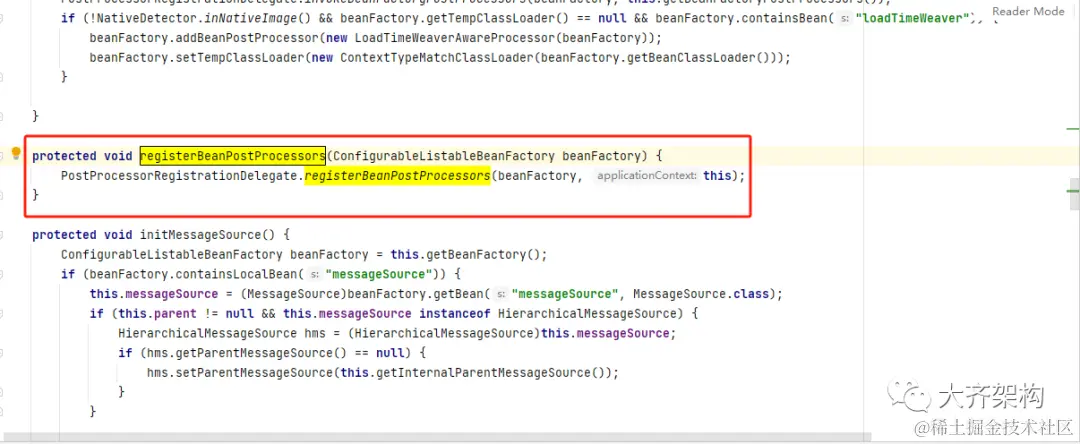Click setTempClassLoader method call
The width and height of the screenshot is (1080, 444).
click(x=233, y=58)
